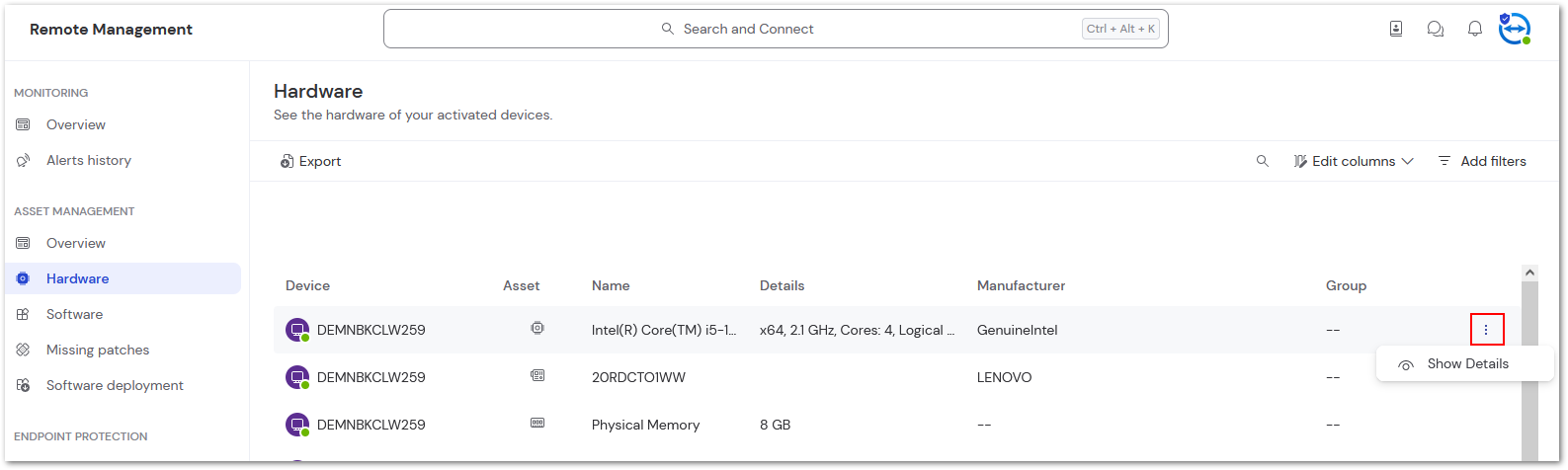Open Software deployment section
Image resolution: width=1568 pixels, height=470 pixels.
click(115, 385)
